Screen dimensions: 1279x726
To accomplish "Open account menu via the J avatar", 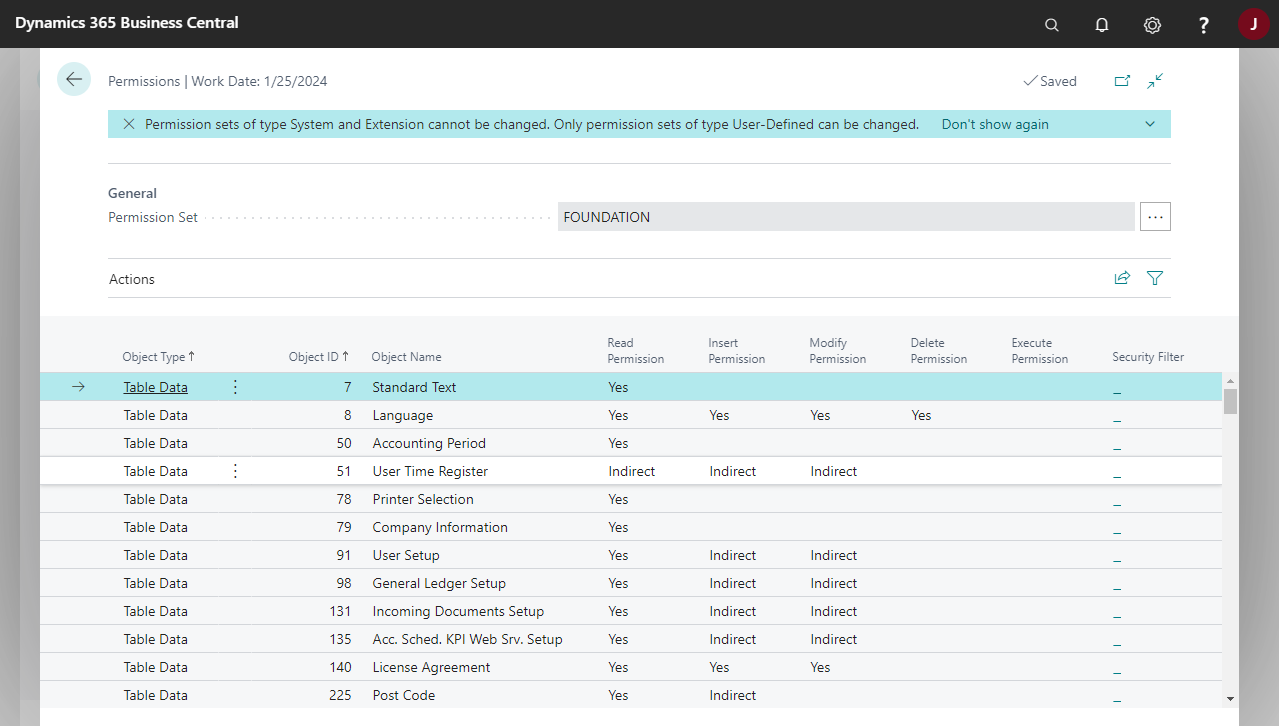I will [x=1253, y=23].
